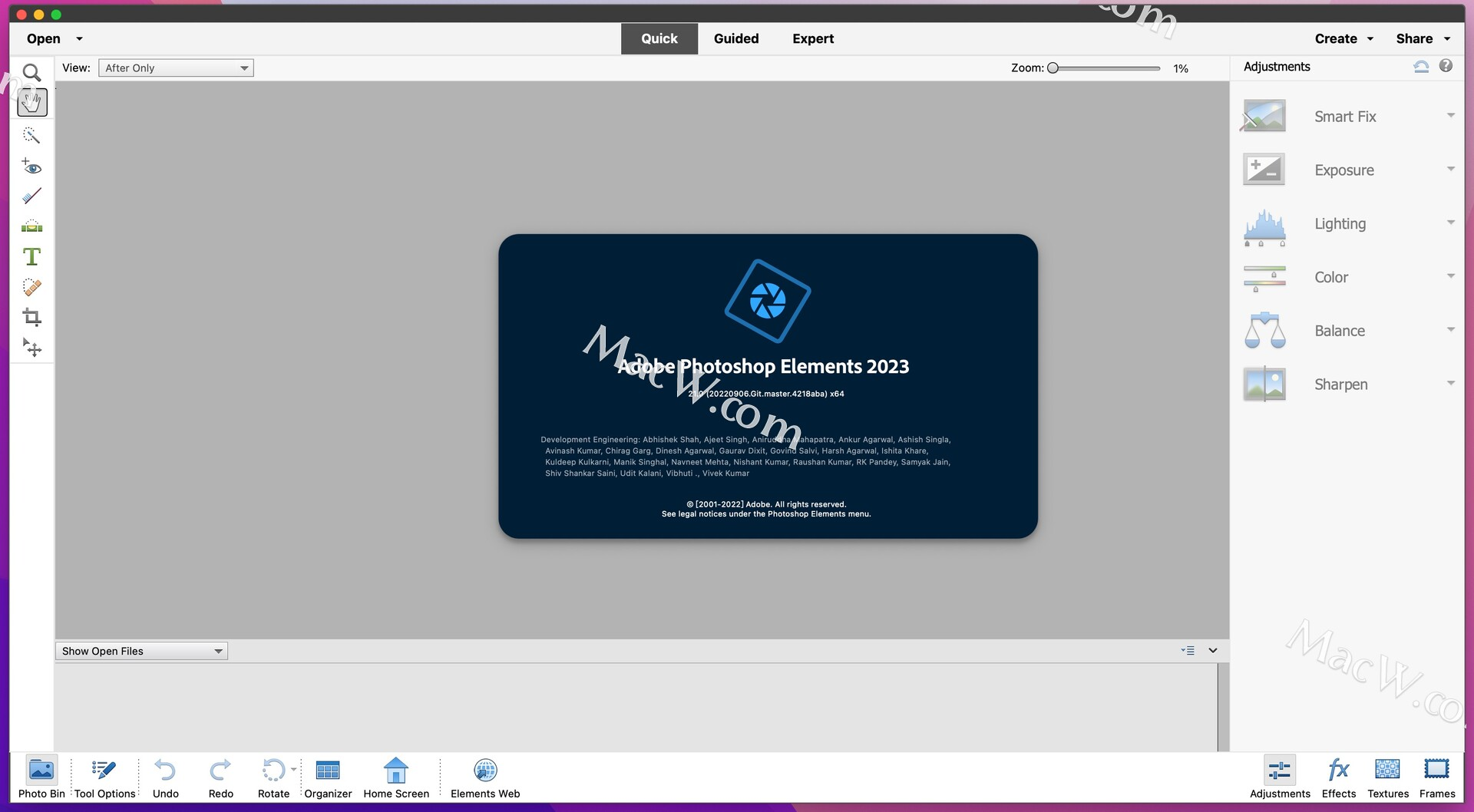Select the Type text tool

click(31, 256)
